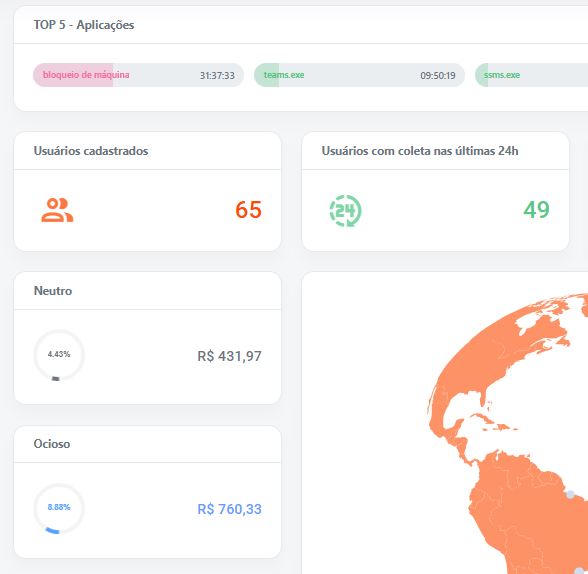
Task: Click the Ocioso card title
Action: 52,444
